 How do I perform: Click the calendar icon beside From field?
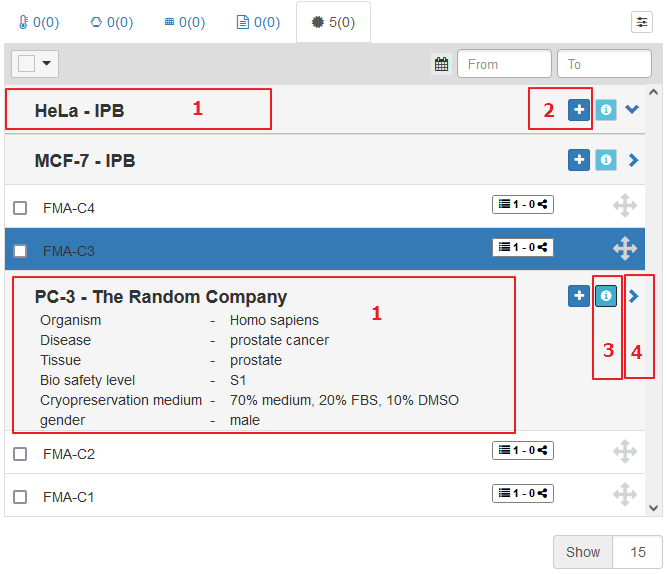[x=441, y=64]
